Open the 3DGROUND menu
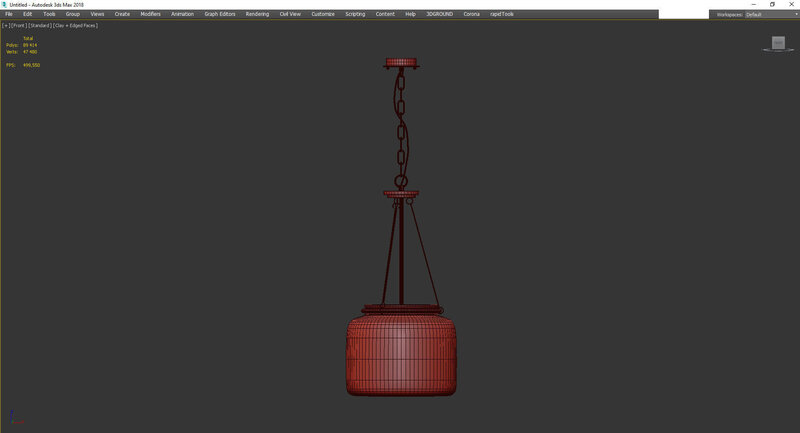This screenshot has height=433, width=800. pos(439,15)
